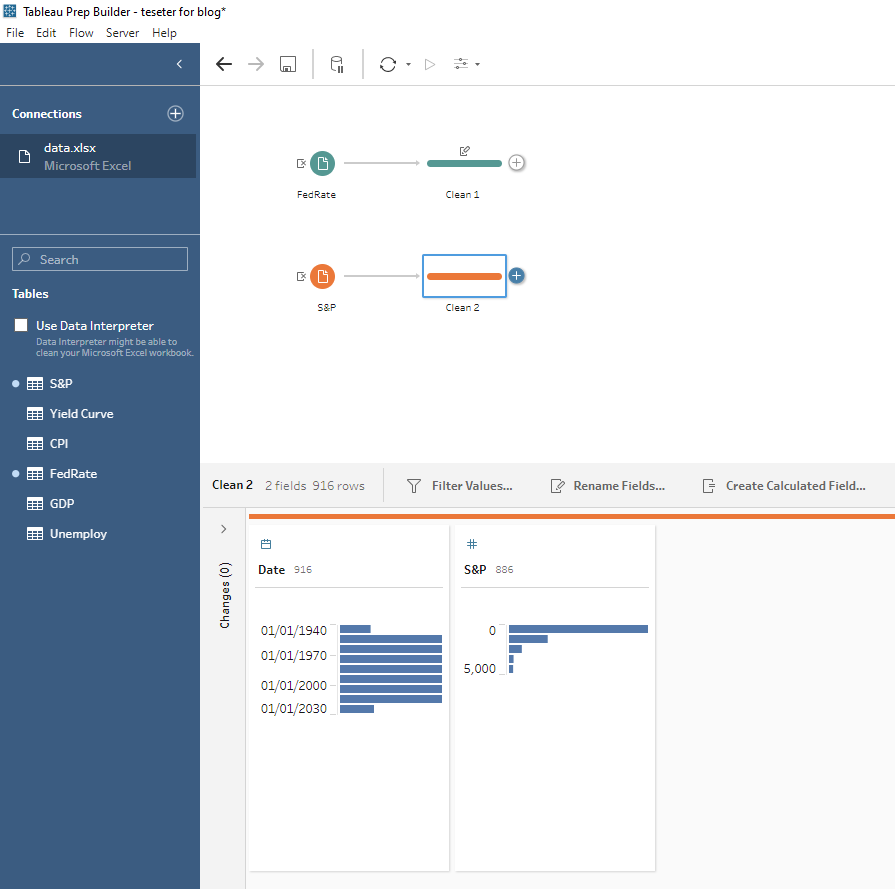Refresh the flow data with refresh icon
The image size is (895, 889).
click(388, 64)
